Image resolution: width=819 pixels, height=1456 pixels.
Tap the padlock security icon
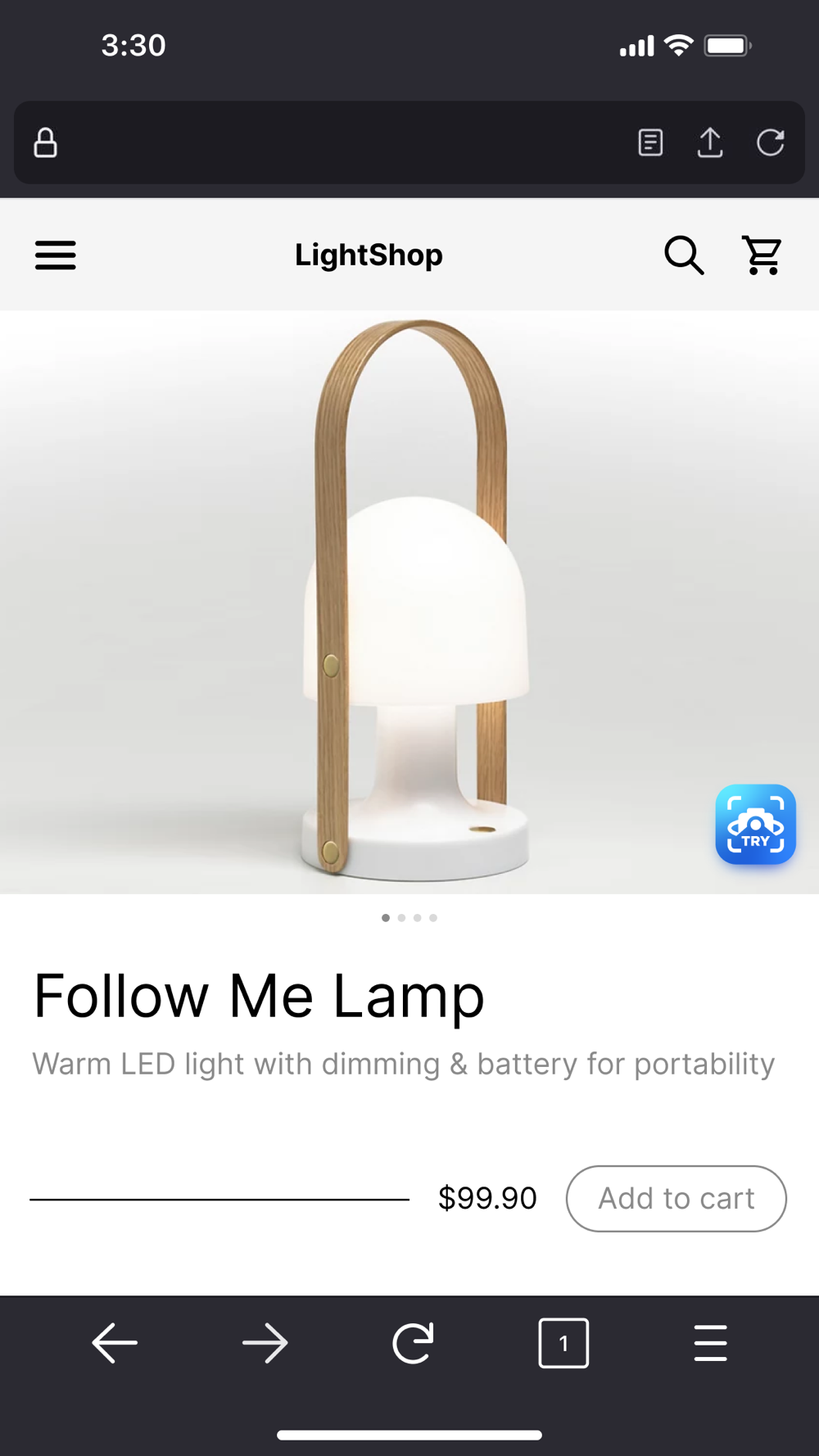45,142
